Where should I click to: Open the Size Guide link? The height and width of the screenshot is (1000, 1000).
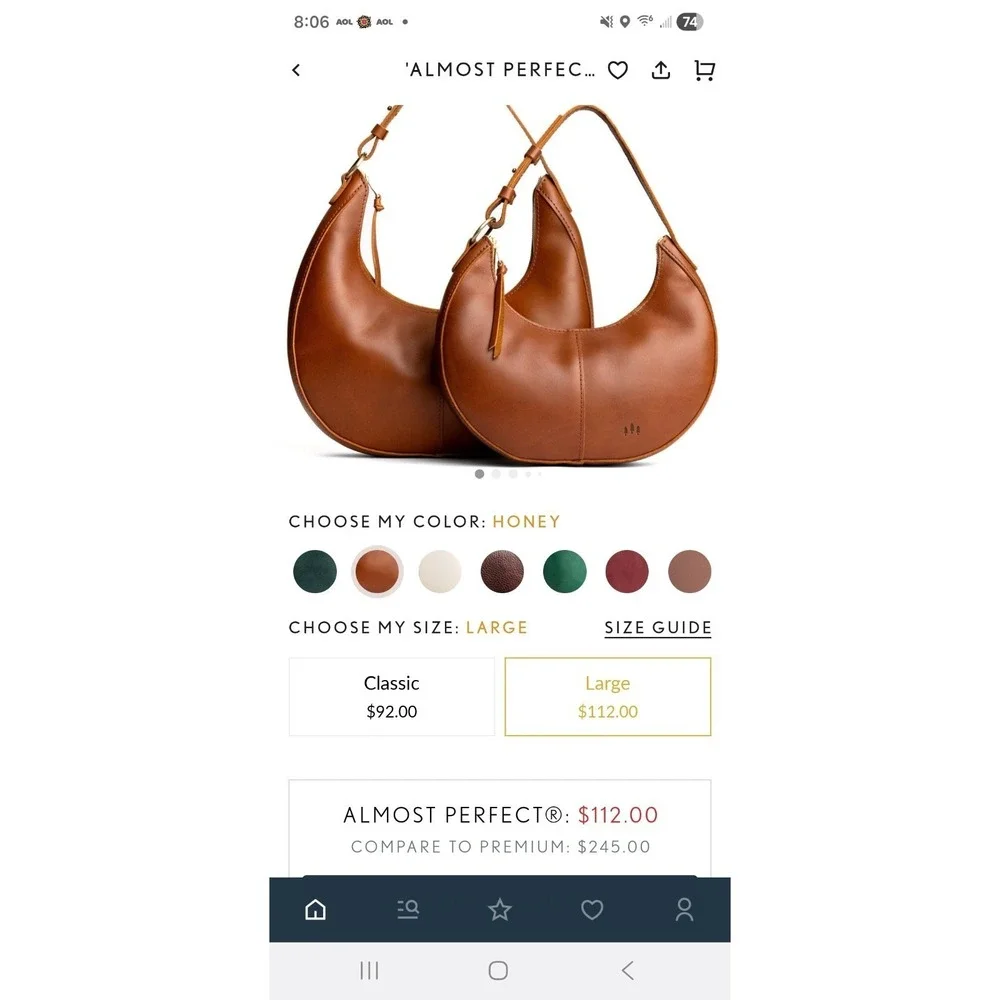click(658, 628)
